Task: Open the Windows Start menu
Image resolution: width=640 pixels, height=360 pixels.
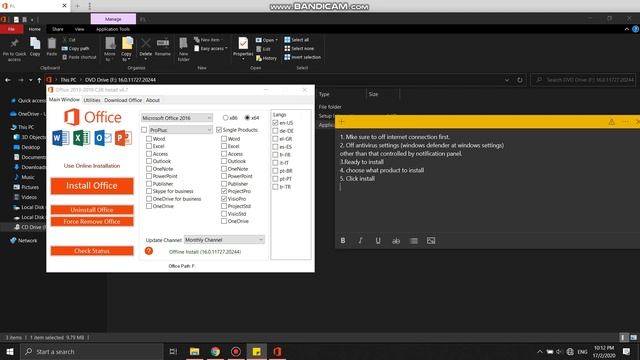Action: (x=10, y=351)
